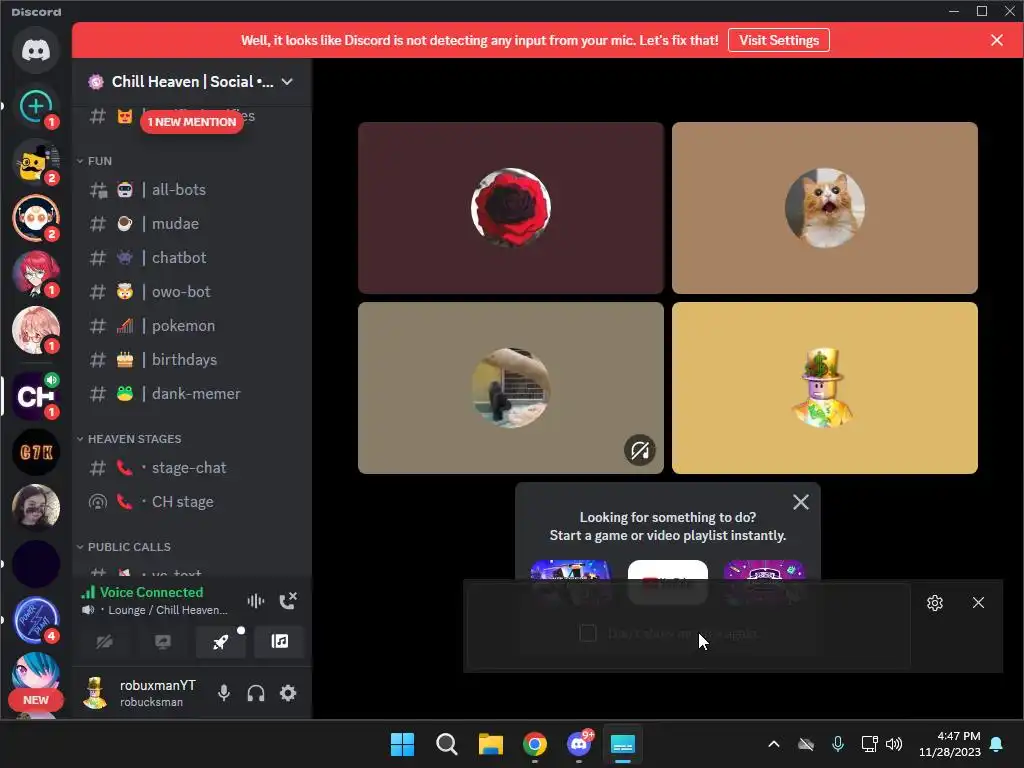Select the red rose participant tile
Viewport: 1024px width, 768px height.
511,208
